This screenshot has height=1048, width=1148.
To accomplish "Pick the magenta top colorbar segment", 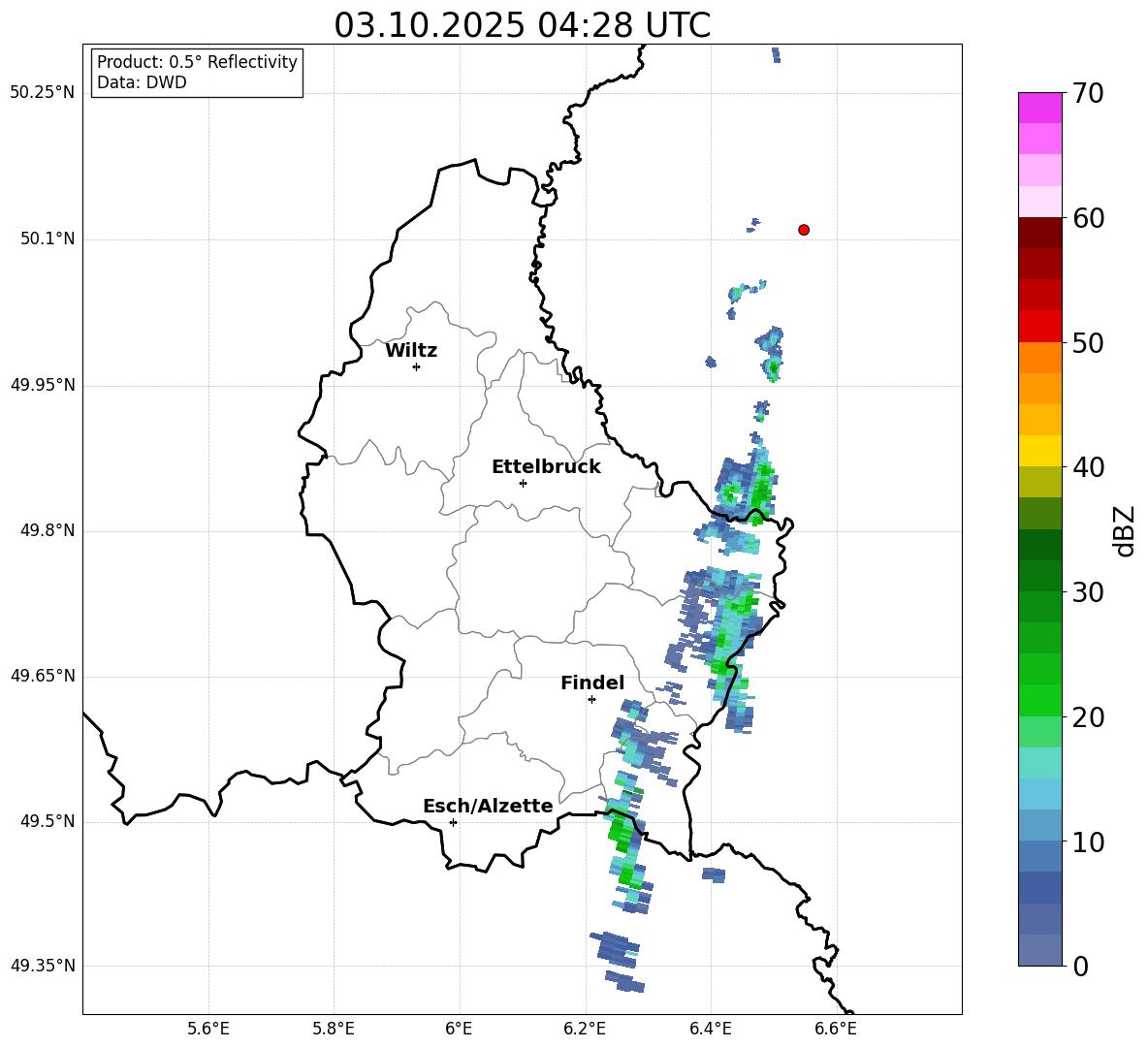I will click(x=1039, y=108).
